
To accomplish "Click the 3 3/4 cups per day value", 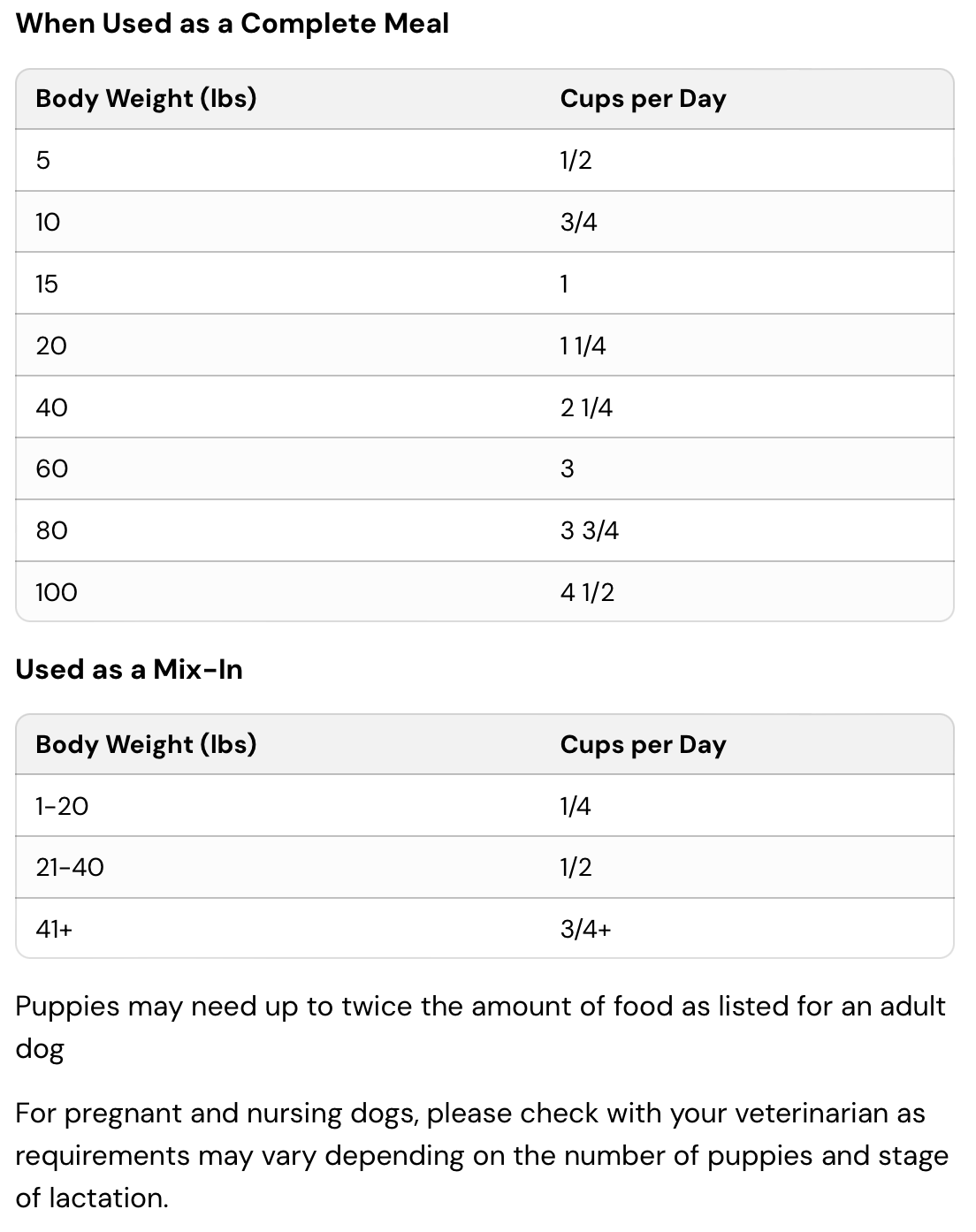I will point(589,530).
